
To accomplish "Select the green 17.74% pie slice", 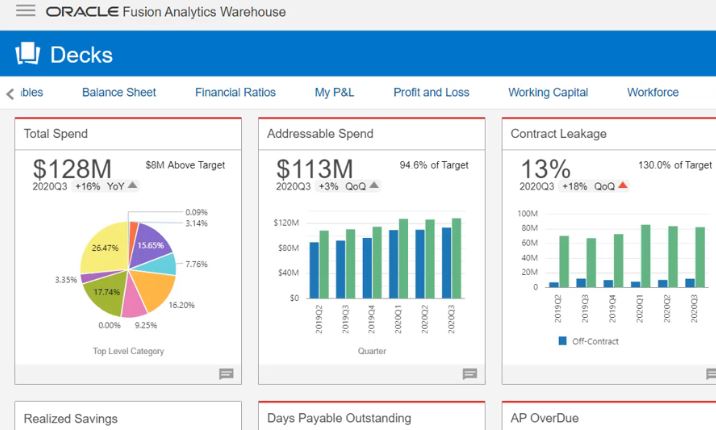I will [x=106, y=293].
